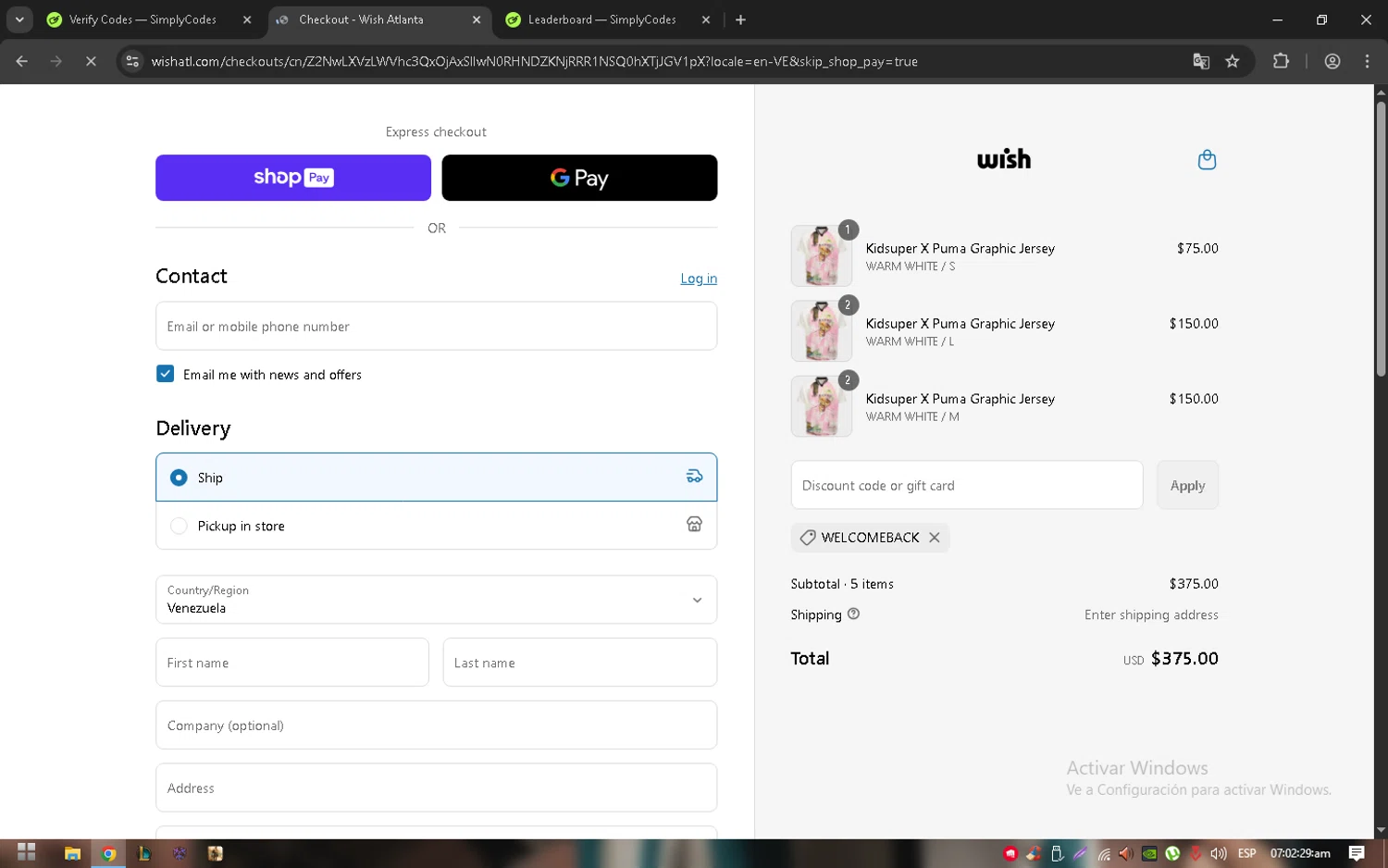
Task: Select the Pickup in store radio button
Action: click(x=179, y=526)
